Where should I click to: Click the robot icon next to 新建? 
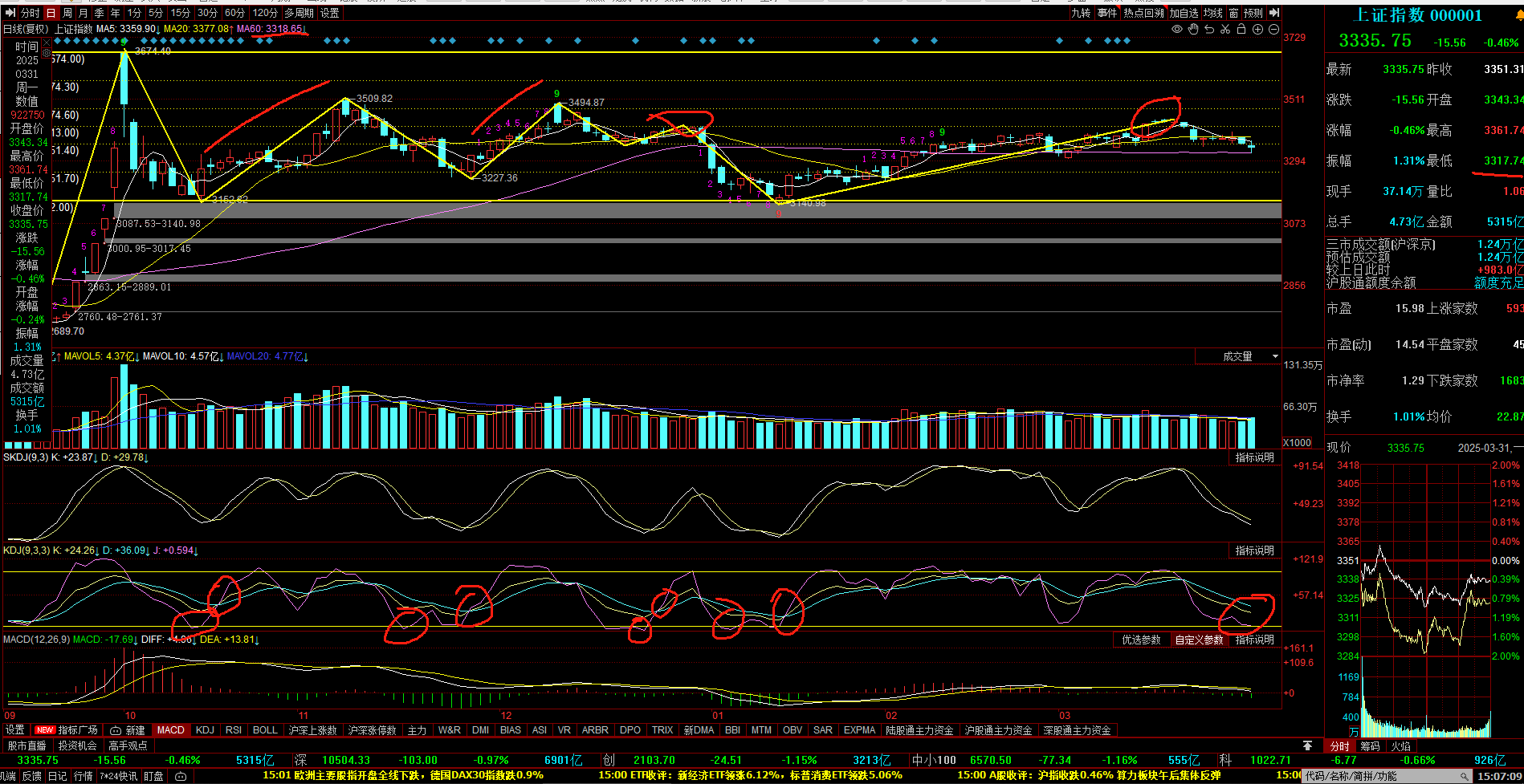click(x=116, y=730)
